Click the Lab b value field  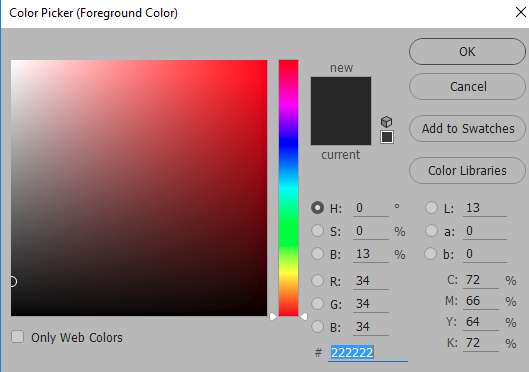coord(485,254)
